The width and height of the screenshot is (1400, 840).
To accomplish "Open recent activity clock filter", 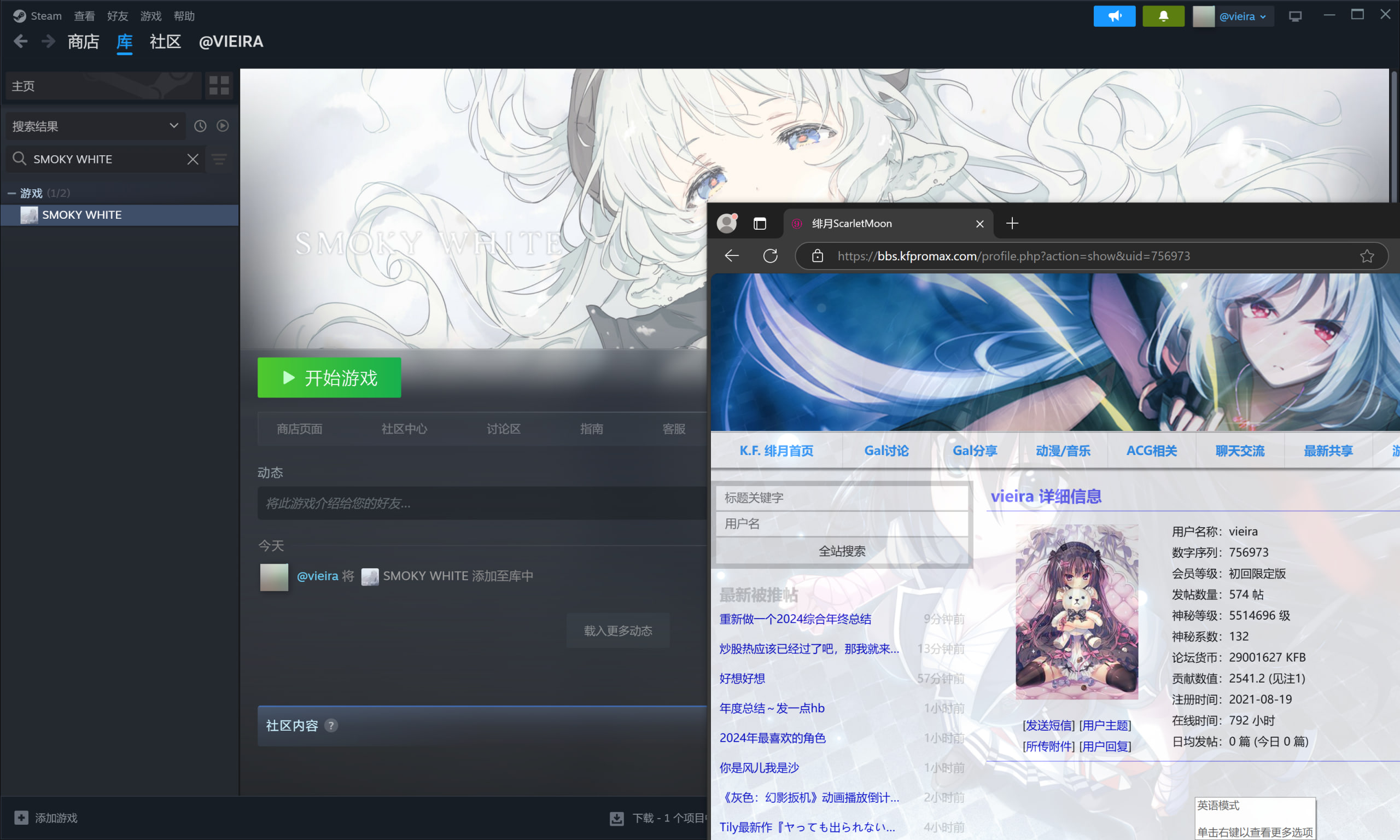I will [x=200, y=126].
